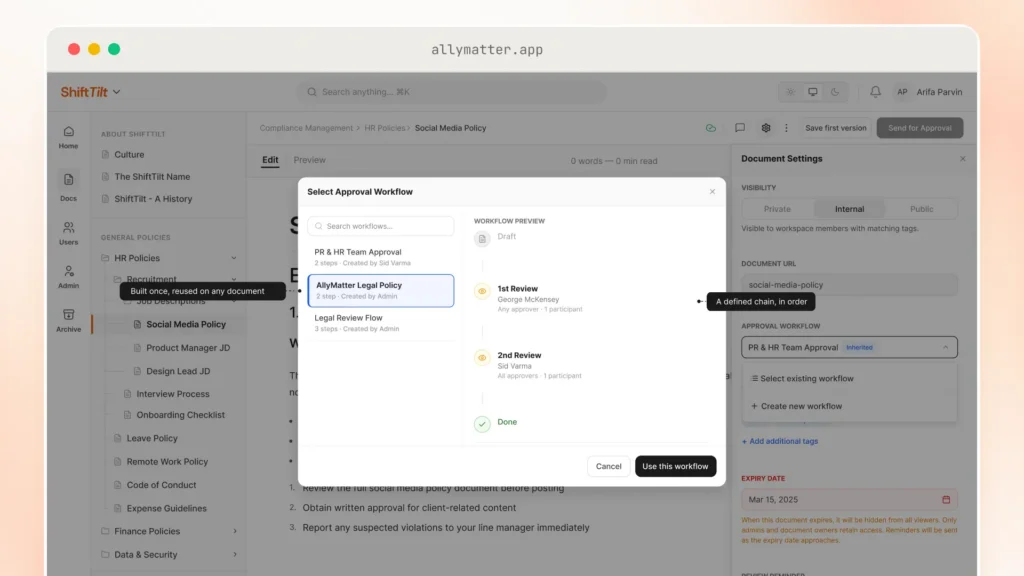Collapse the HR Policies folder

pos(234,258)
